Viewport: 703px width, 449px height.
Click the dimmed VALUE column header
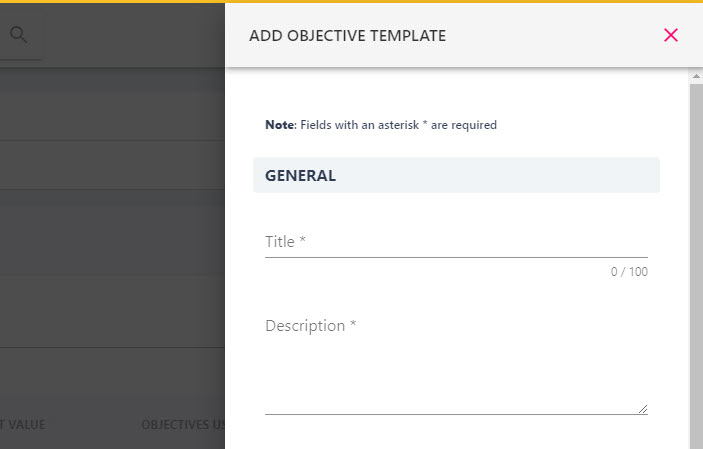coord(22,424)
